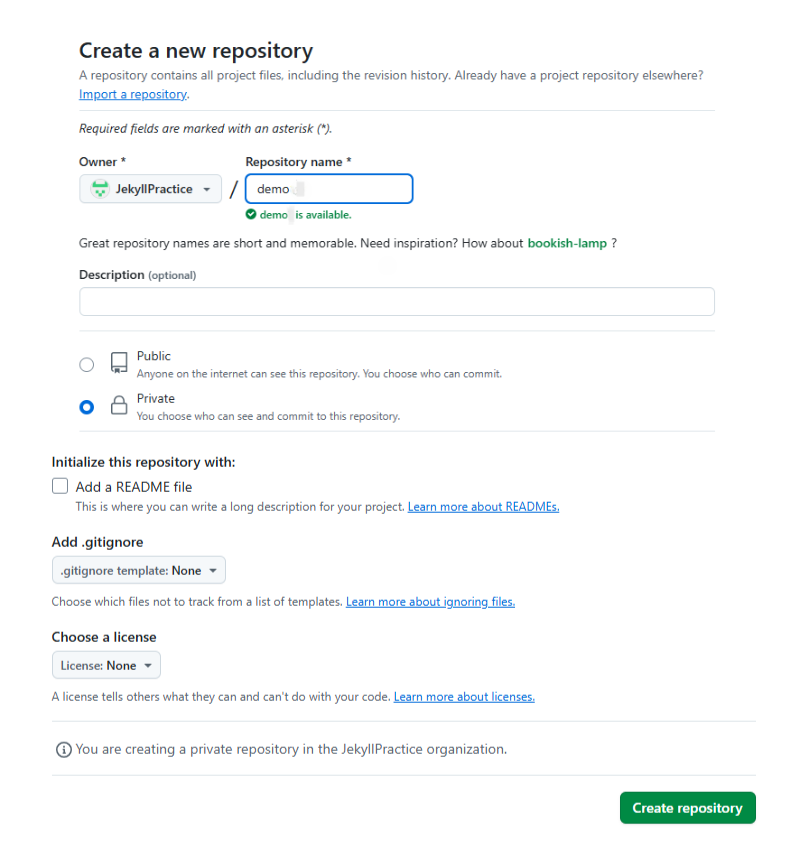Click the Private repository lock icon
Viewport: 809px width, 868px height.
(x=119, y=405)
